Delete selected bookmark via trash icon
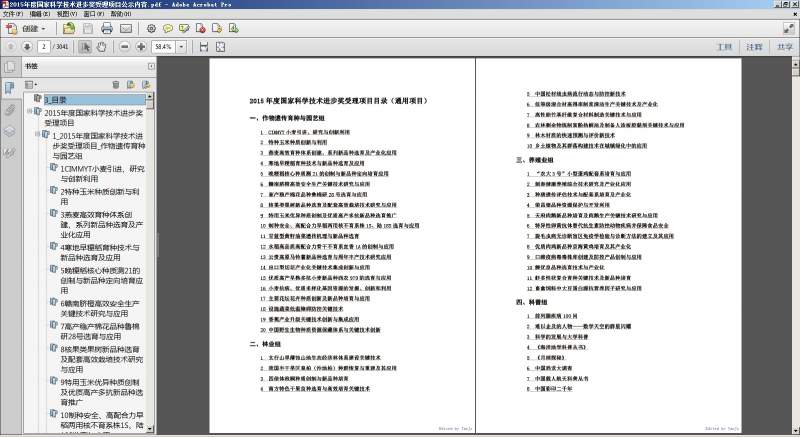 116,85
